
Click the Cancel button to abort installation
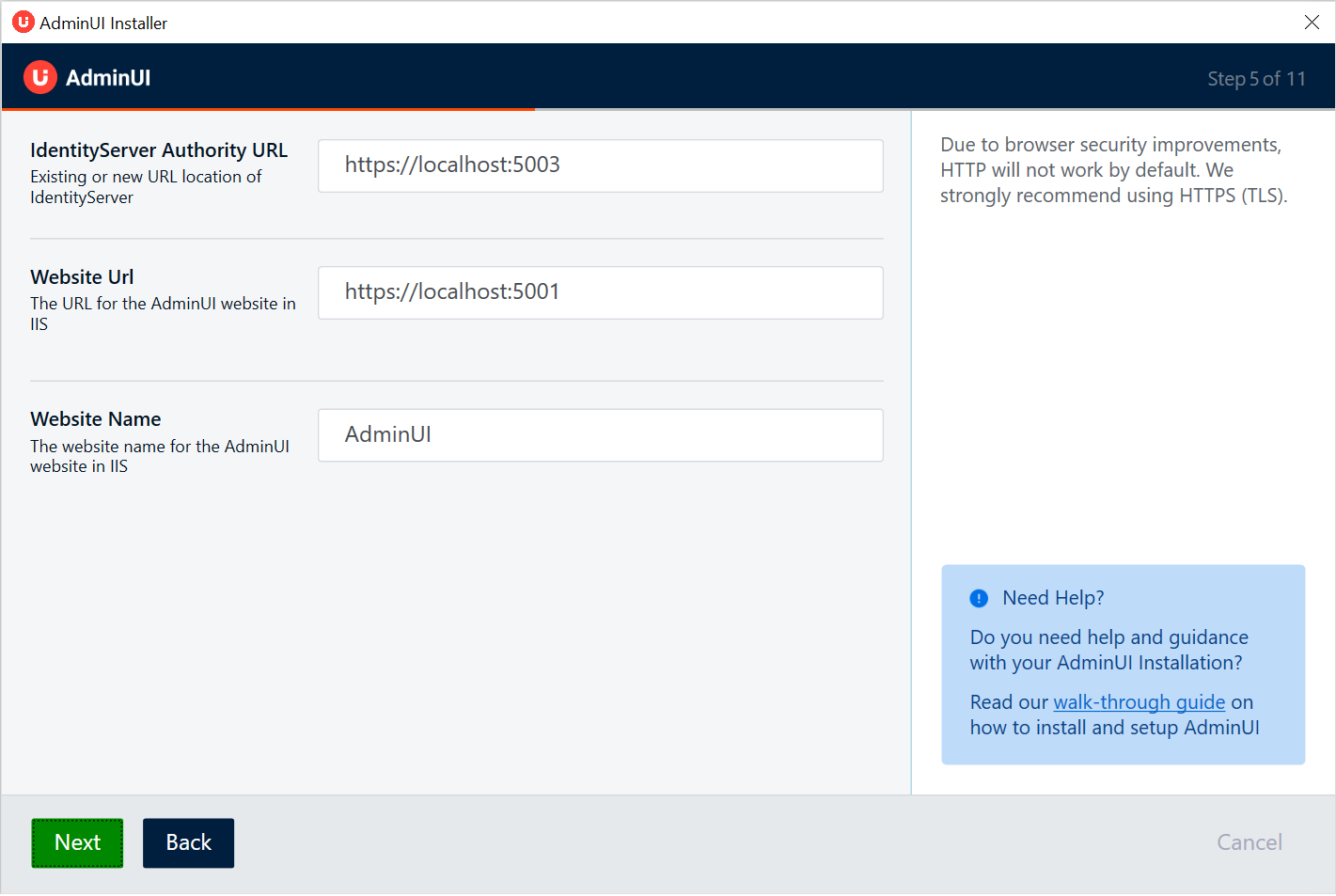(1250, 842)
